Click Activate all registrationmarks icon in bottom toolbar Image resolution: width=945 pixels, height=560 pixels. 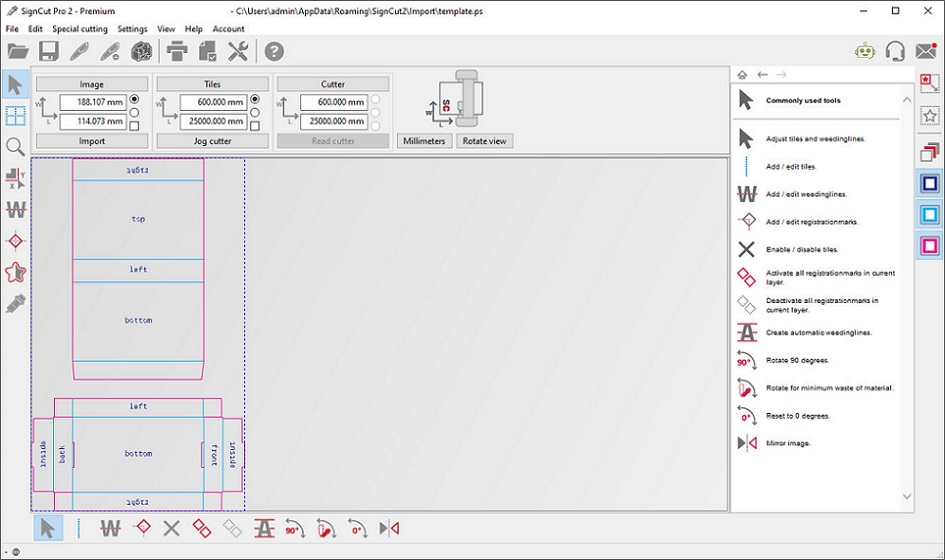click(202, 529)
